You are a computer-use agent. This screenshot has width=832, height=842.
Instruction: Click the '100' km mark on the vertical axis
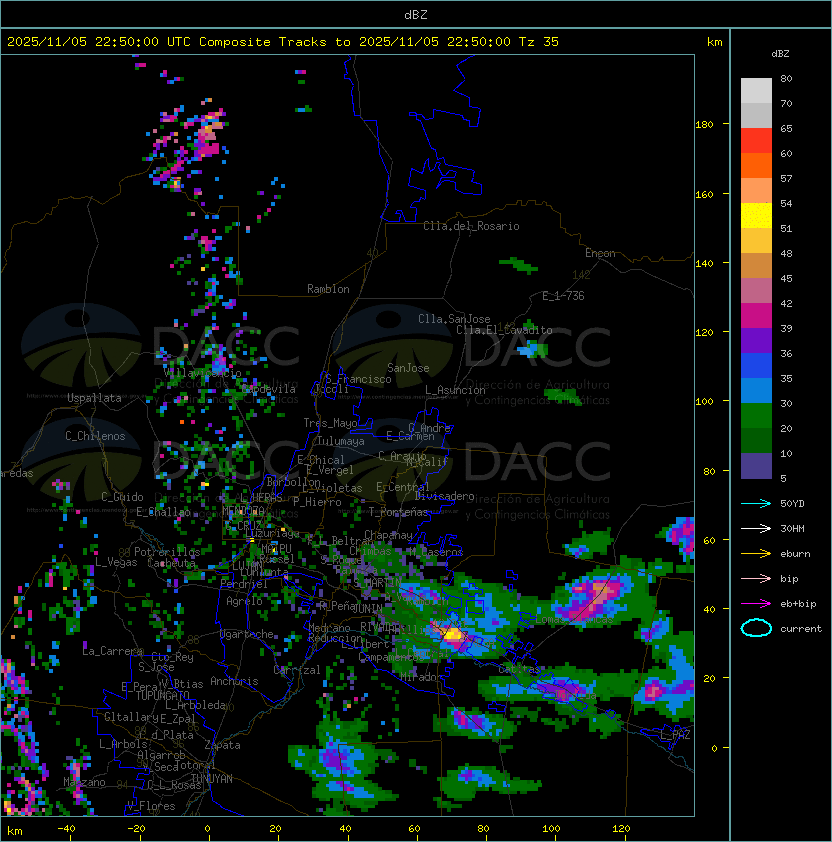pos(704,402)
